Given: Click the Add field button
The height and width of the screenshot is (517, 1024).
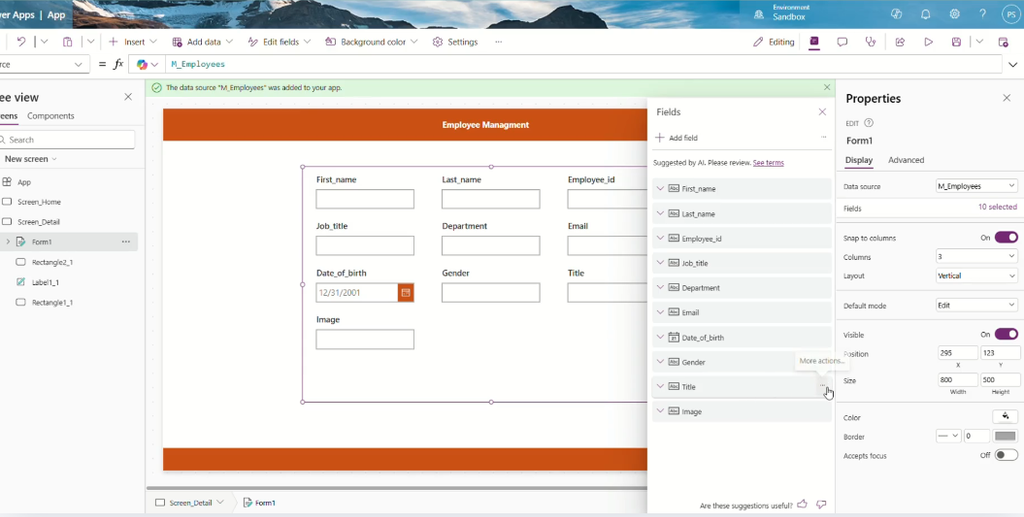Looking at the screenshot, I should pyautogui.click(x=677, y=138).
